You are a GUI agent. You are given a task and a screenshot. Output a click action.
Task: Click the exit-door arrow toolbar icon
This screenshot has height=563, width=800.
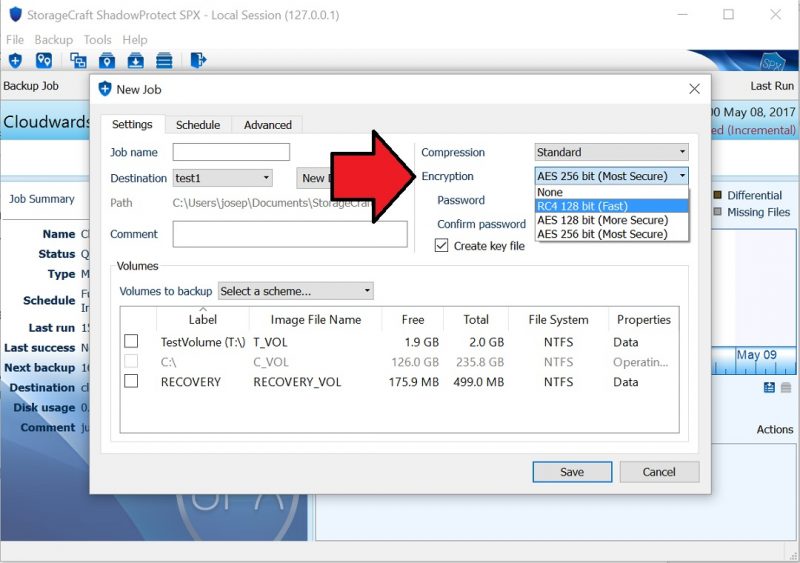pyautogui.click(x=198, y=60)
